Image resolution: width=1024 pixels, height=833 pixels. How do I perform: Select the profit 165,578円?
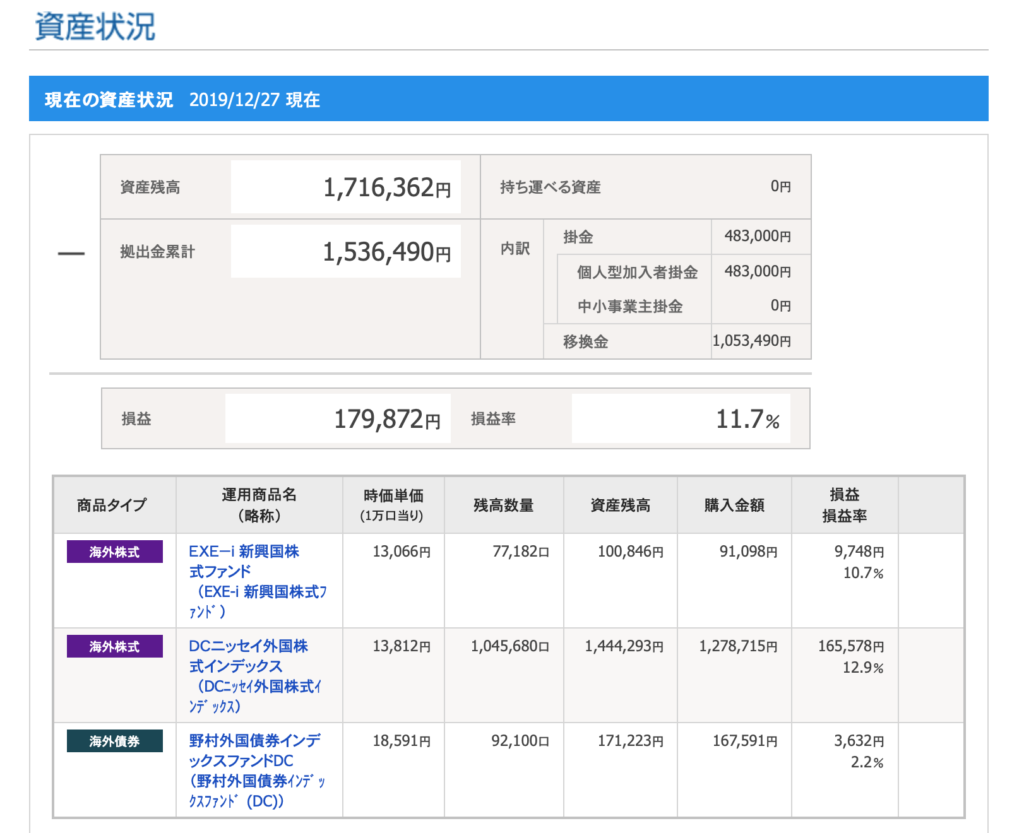(852, 647)
